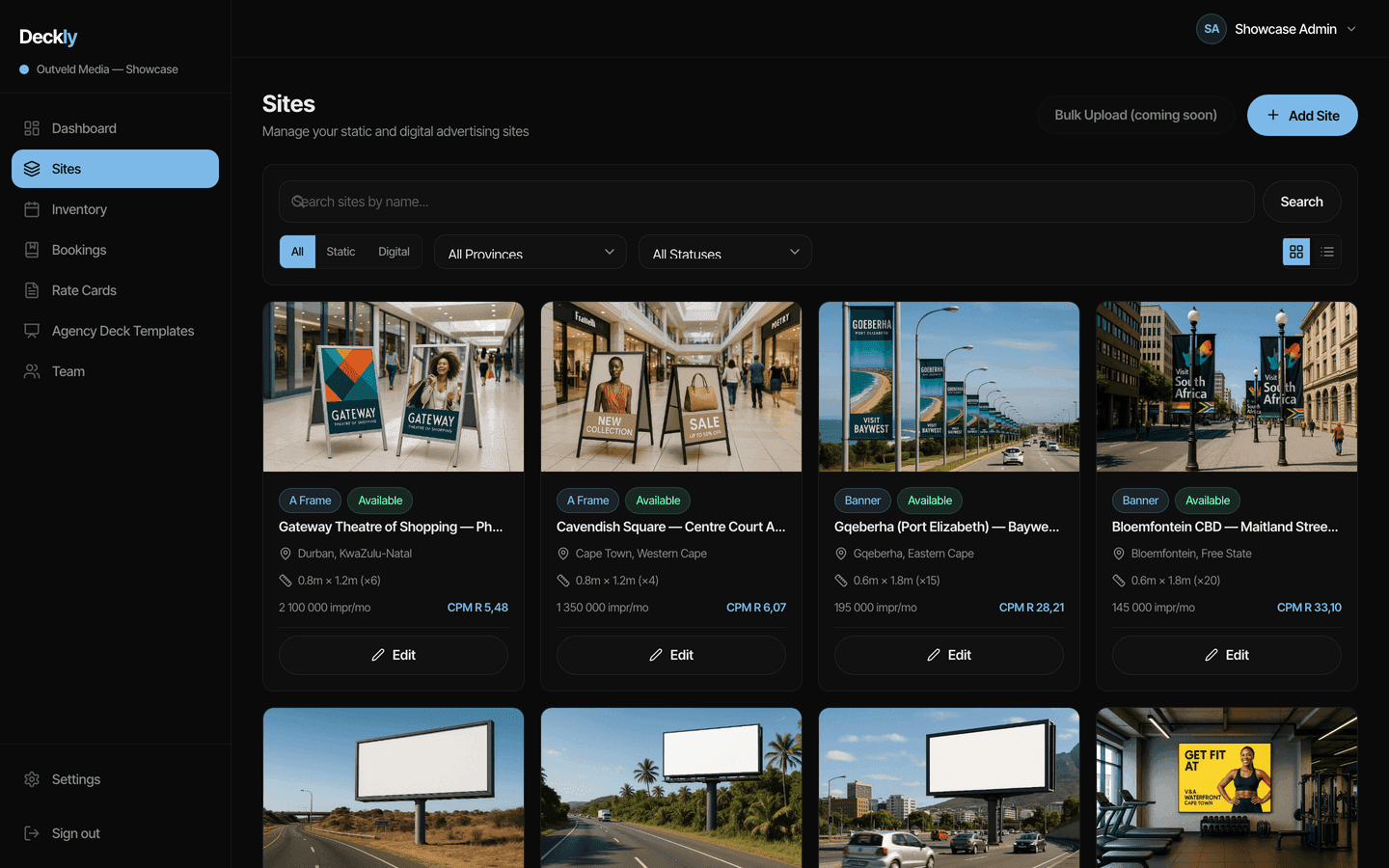The image size is (1389, 868).
Task: Click the Sites layers icon
Action: point(32,169)
